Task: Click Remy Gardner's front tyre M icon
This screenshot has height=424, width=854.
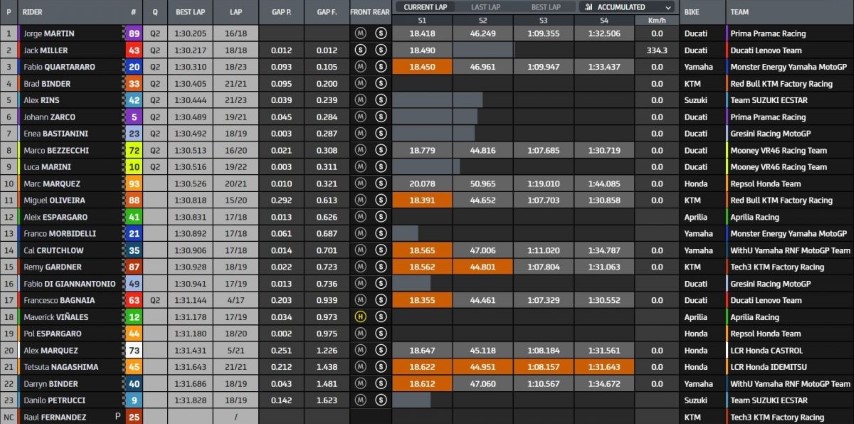Action: (360, 267)
